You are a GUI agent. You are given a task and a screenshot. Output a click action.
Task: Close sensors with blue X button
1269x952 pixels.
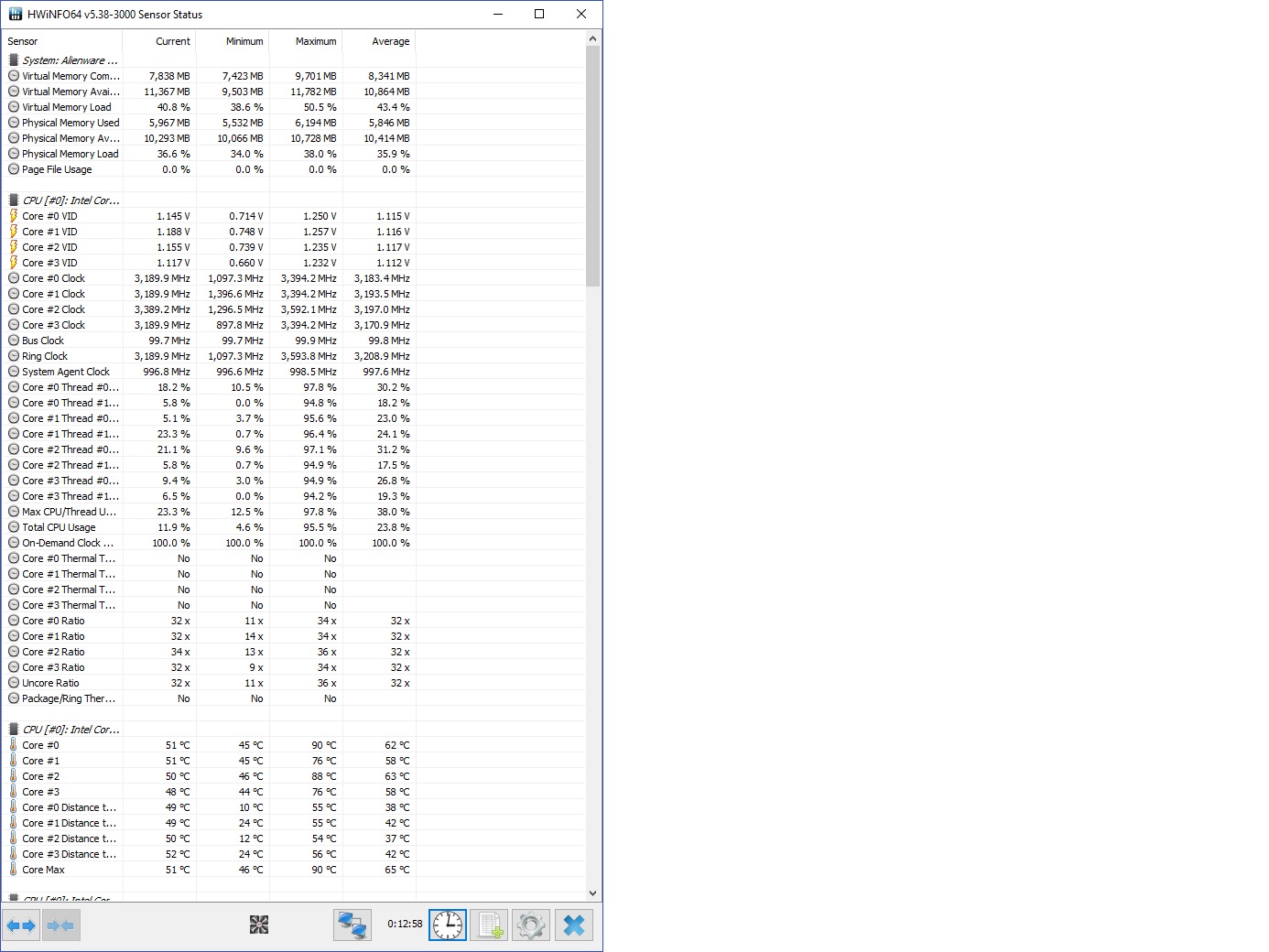(574, 925)
